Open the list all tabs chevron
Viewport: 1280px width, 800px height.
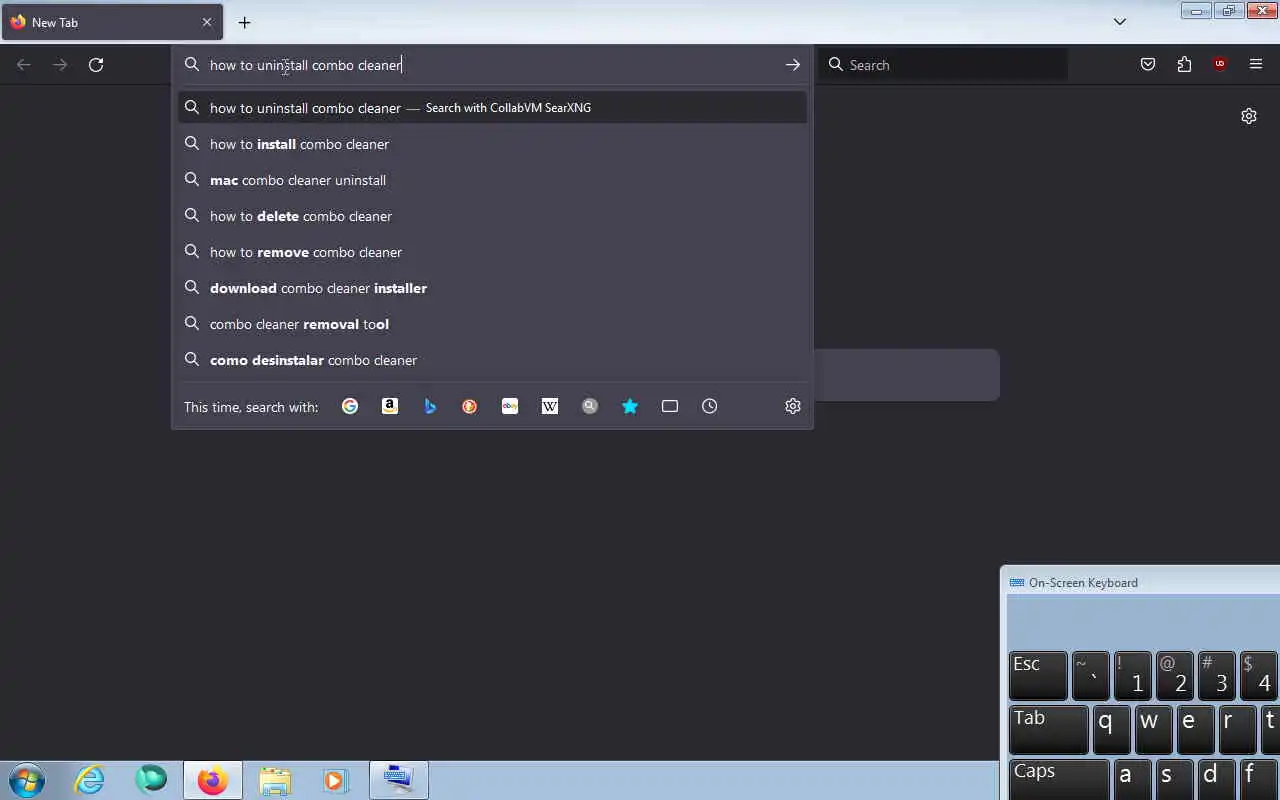1120,22
